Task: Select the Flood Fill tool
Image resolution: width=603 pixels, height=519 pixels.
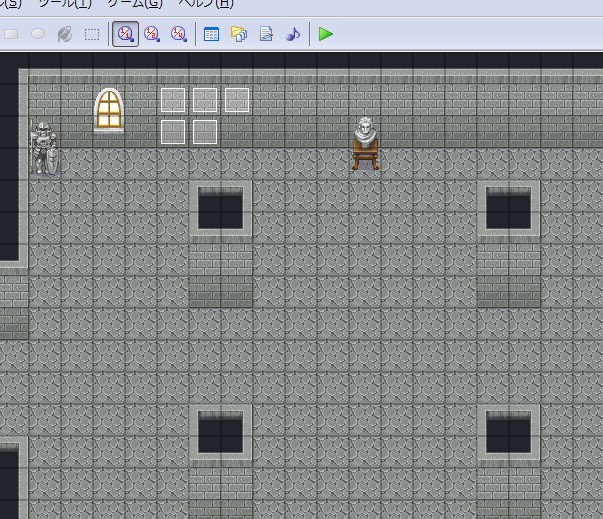Action: tap(65, 34)
